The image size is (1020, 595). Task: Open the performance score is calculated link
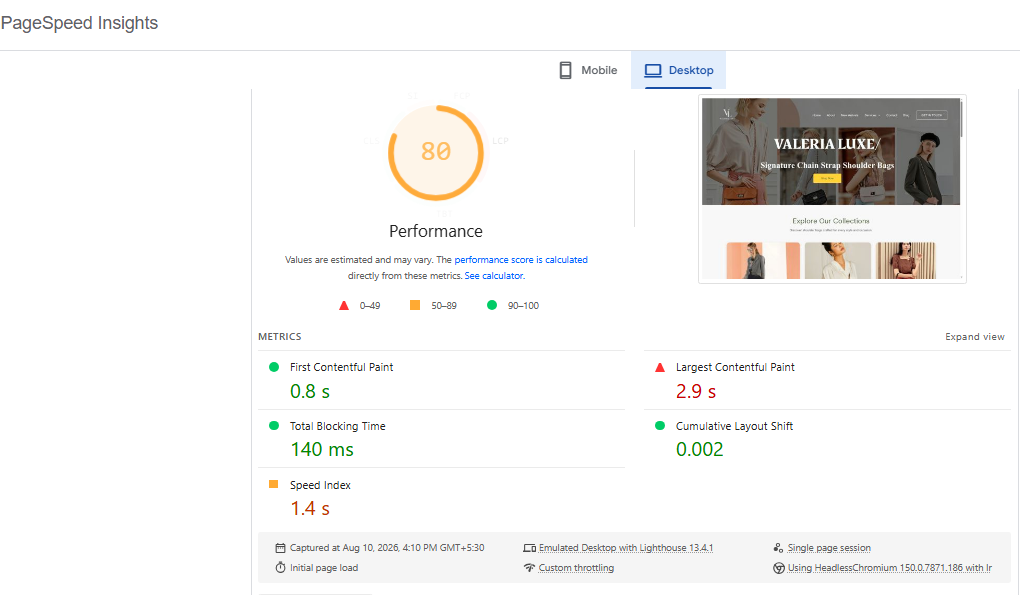click(x=521, y=259)
